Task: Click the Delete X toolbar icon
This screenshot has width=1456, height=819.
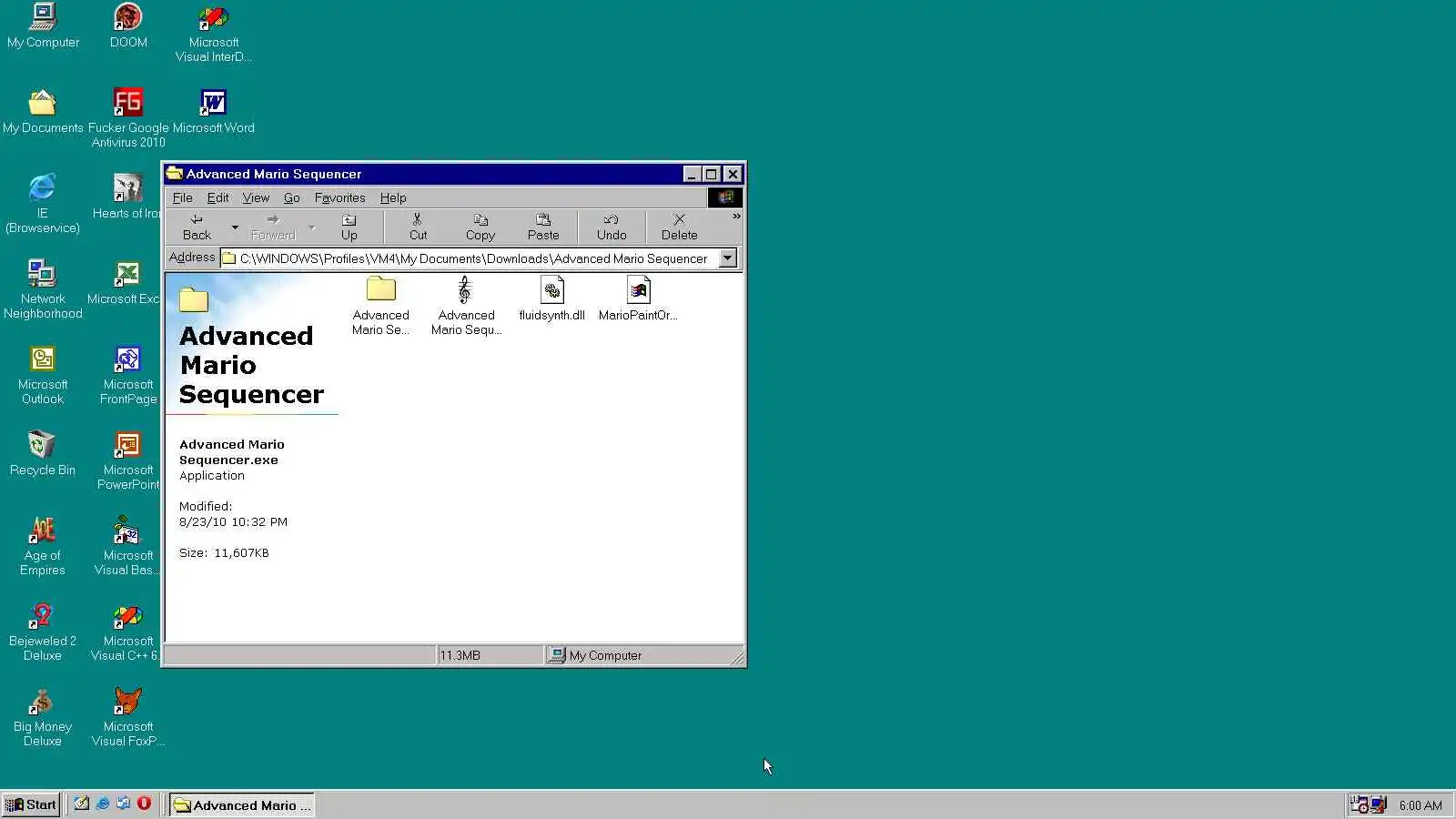Action: click(679, 227)
